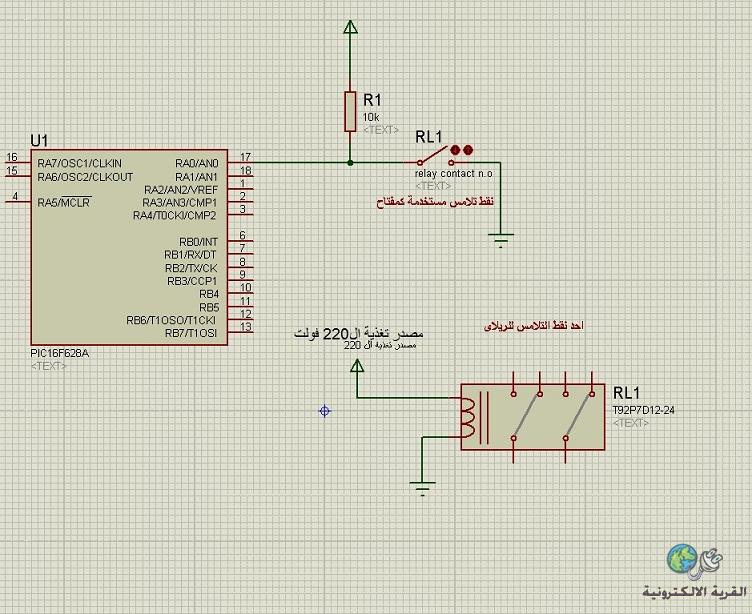Click the RB2/TX/CK pin name
Viewport: 752px width, 614px height.
191,268
